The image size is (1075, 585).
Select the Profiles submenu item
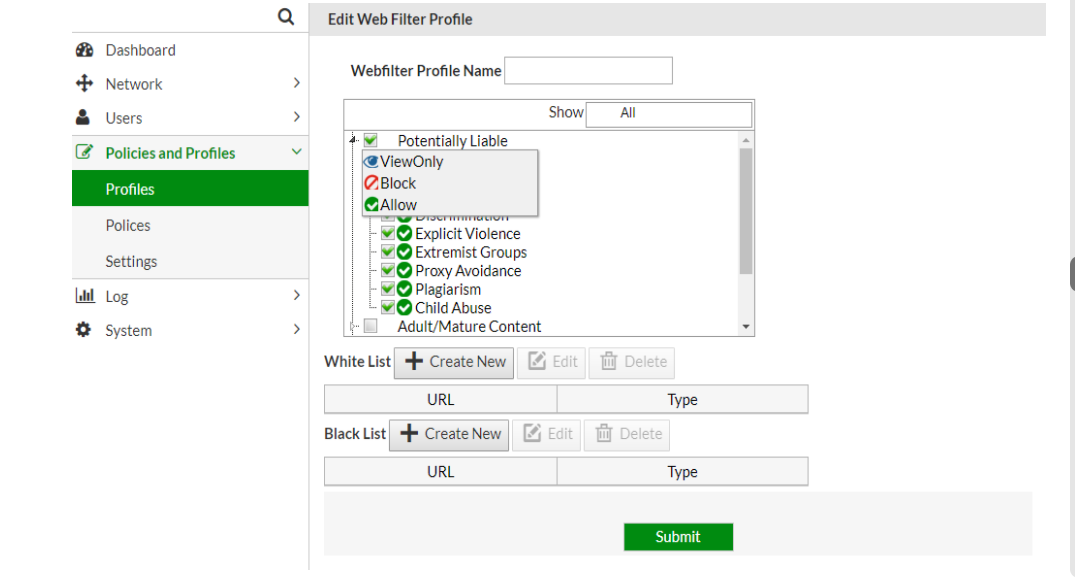pos(190,189)
